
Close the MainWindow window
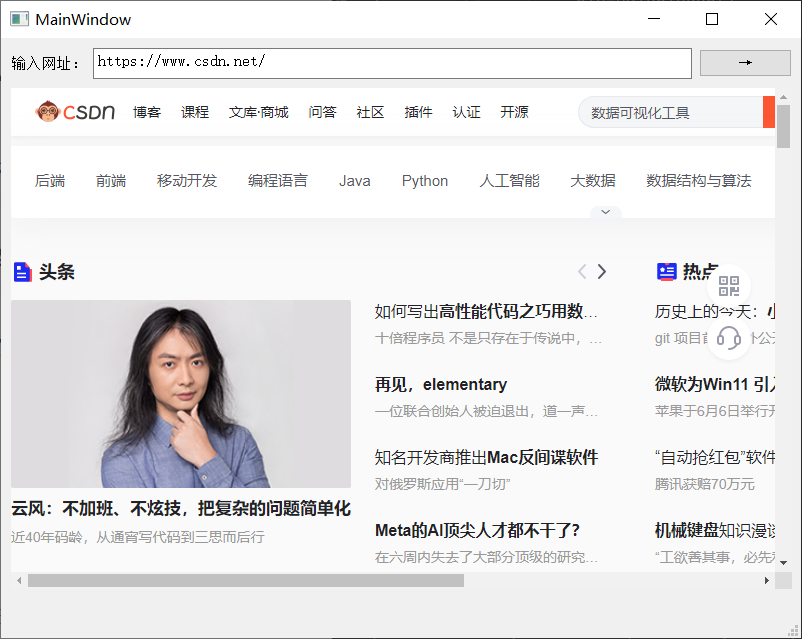(x=770, y=19)
